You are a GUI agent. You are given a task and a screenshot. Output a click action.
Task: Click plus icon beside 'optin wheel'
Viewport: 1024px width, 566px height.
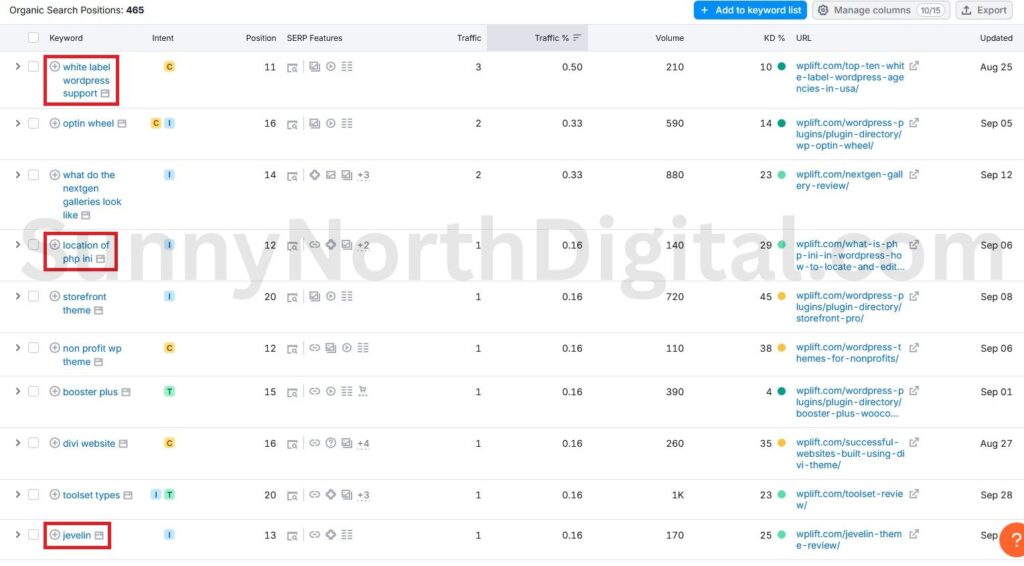(55, 123)
